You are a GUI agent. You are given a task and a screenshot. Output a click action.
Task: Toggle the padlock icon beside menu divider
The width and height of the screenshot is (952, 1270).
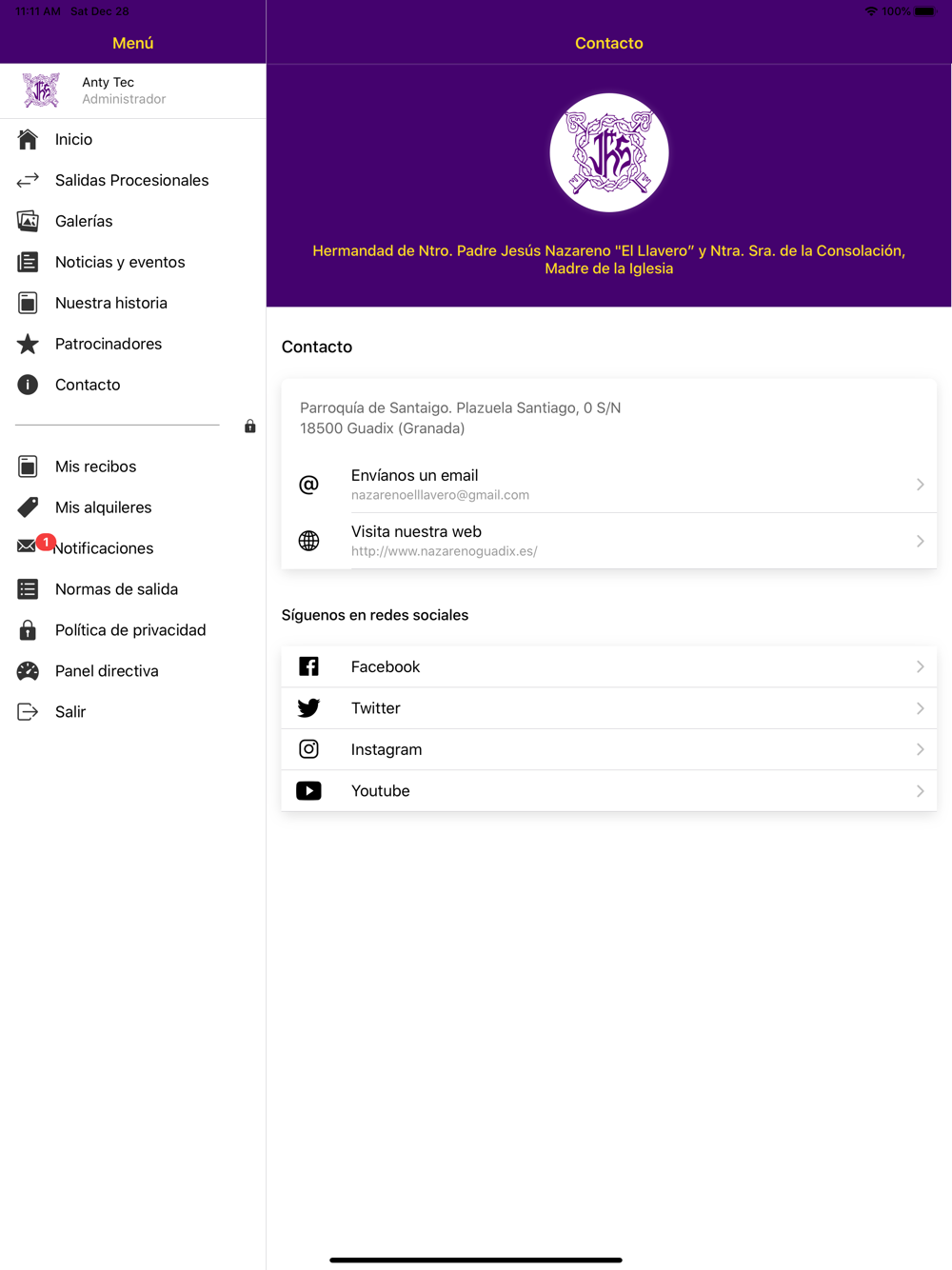[x=249, y=427]
